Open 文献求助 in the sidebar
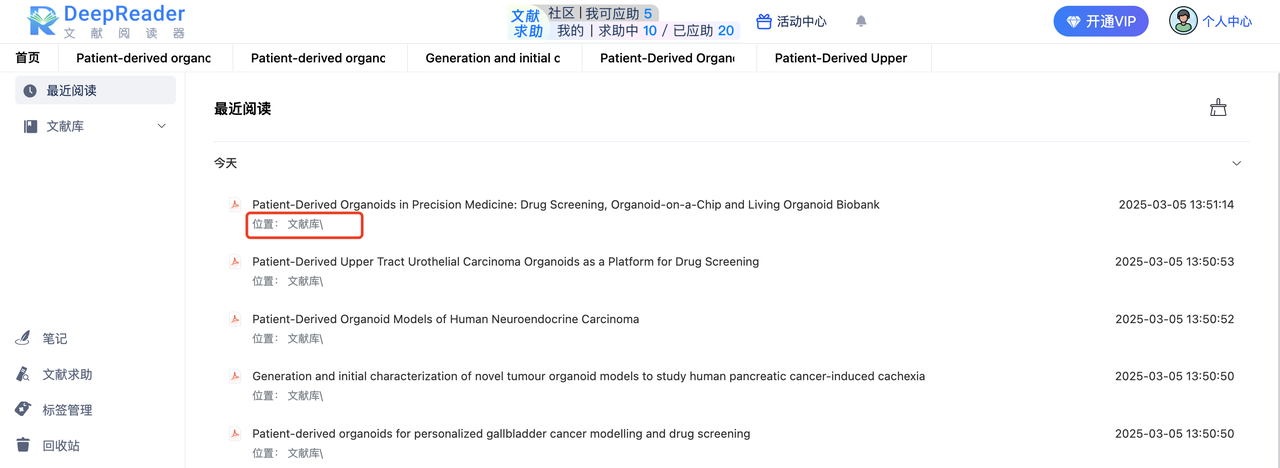This screenshot has height=468, width=1280. coord(67,374)
